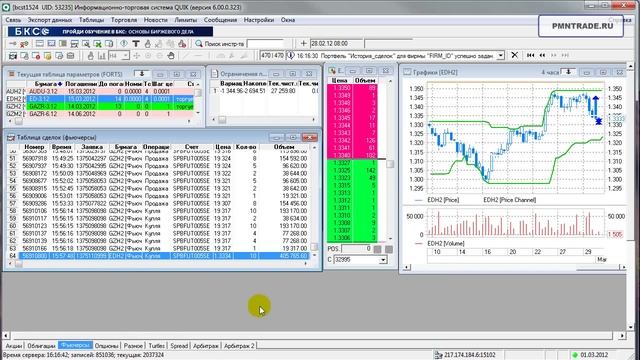The width and height of the screenshot is (640, 360).
Task: Click the magnifier-over-table icon in top toolbar
Action: click(x=86, y=43)
